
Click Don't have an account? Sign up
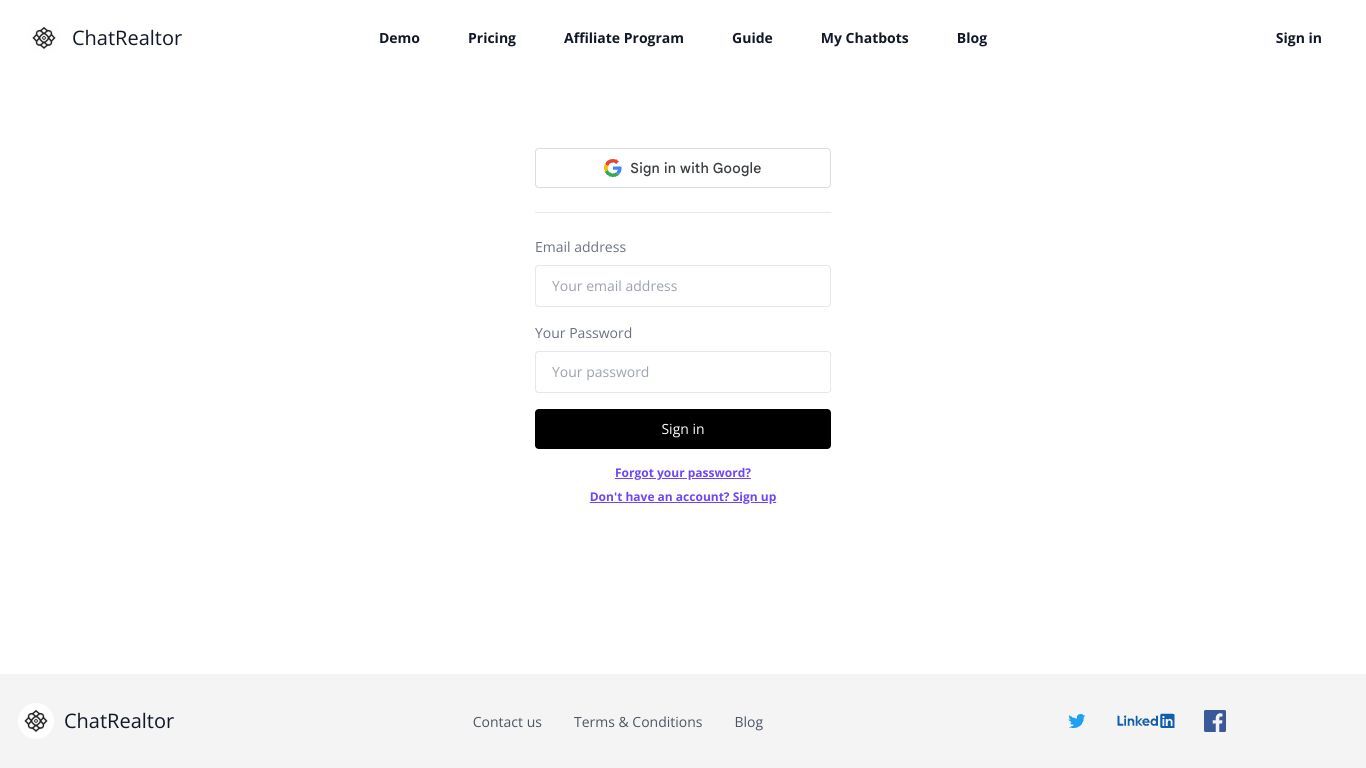(x=683, y=497)
